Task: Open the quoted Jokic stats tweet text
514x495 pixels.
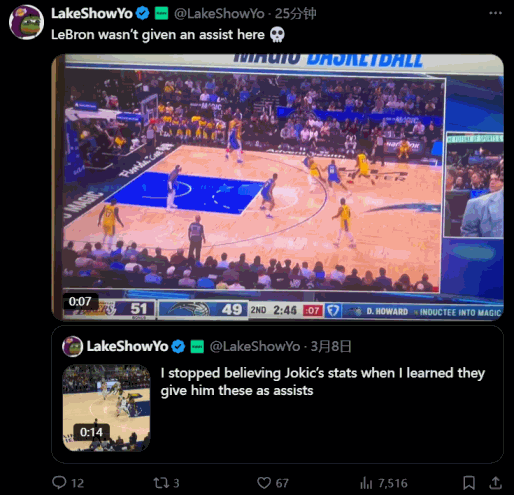Action: (x=322, y=382)
